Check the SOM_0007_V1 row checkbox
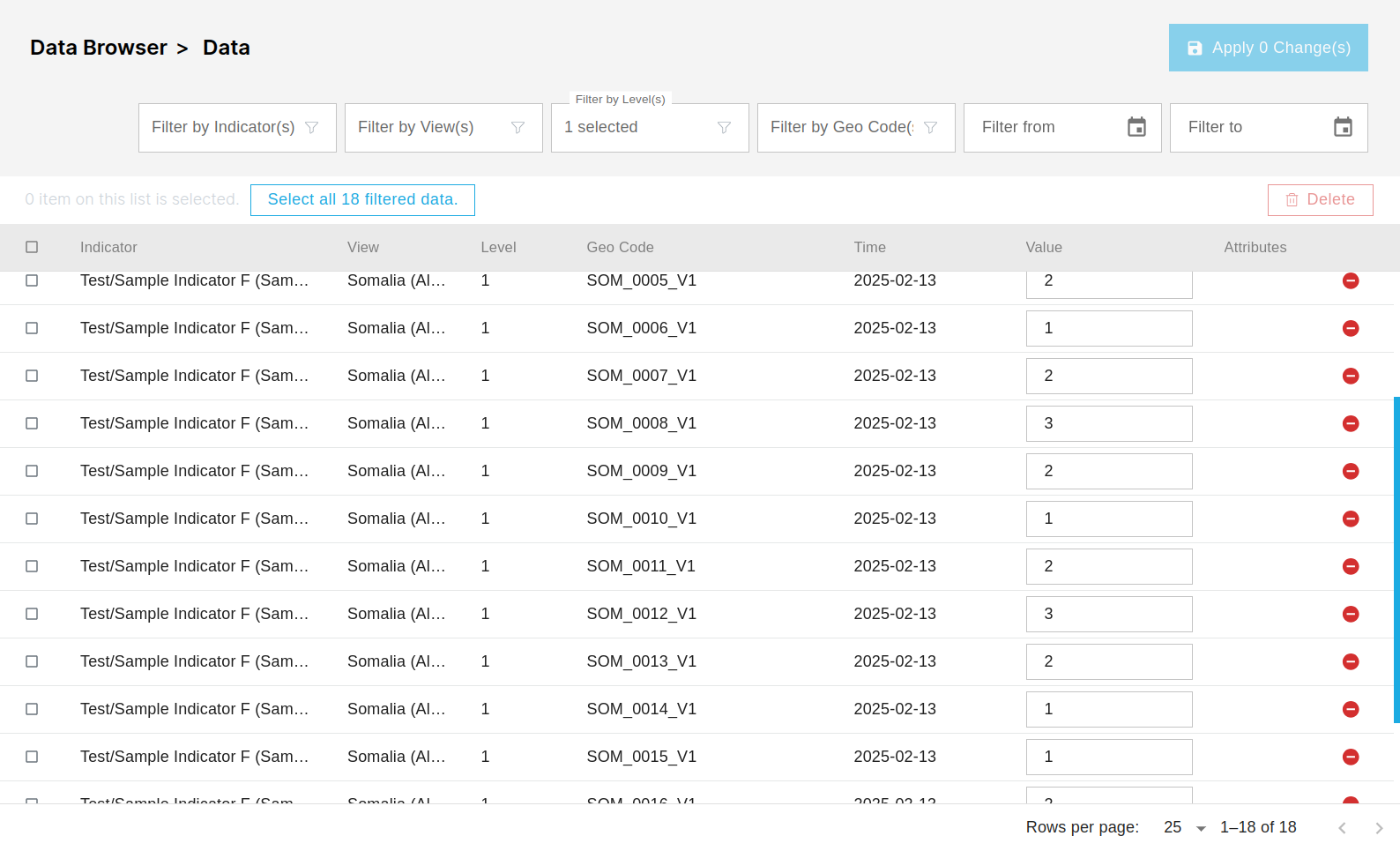 (32, 376)
